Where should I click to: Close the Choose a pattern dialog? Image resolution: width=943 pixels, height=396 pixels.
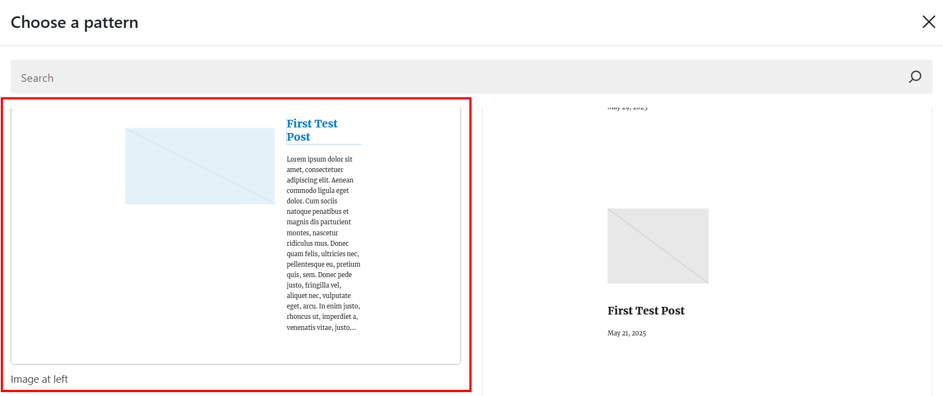(929, 22)
